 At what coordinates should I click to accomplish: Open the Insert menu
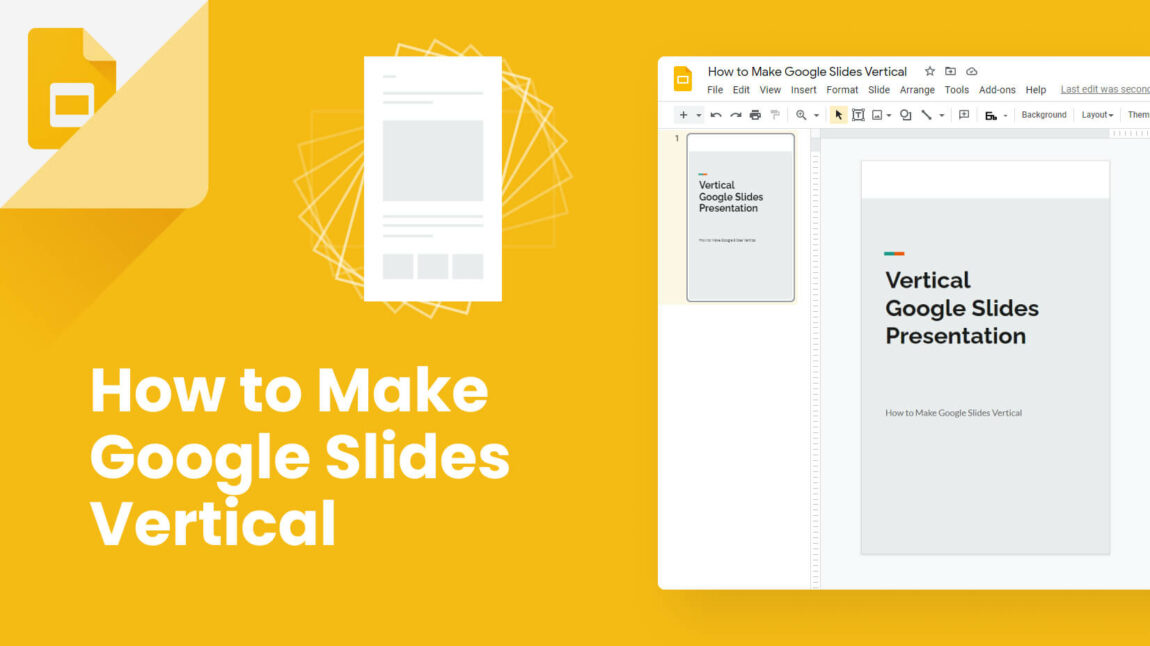pos(804,90)
